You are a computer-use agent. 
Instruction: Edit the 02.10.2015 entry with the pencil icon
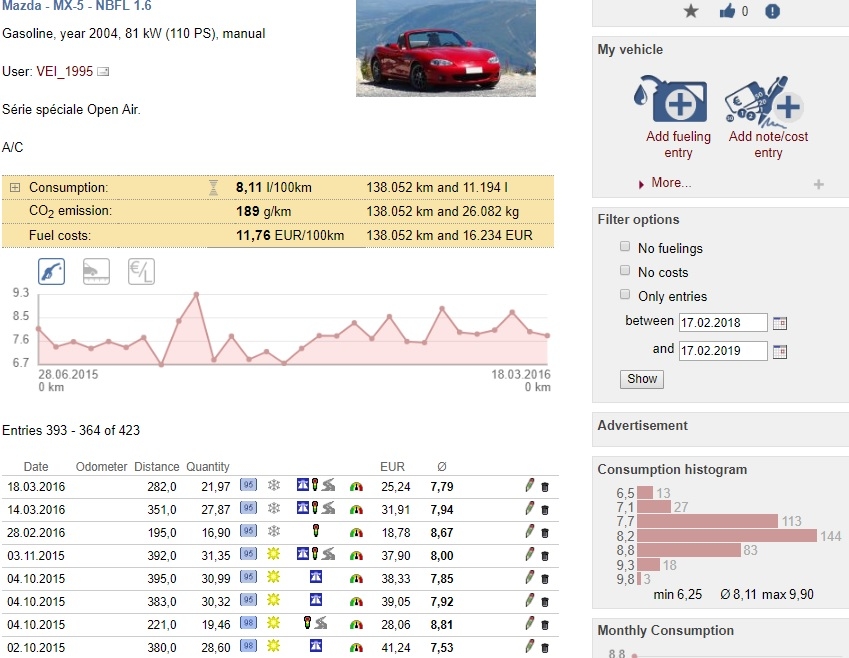(530, 646)
